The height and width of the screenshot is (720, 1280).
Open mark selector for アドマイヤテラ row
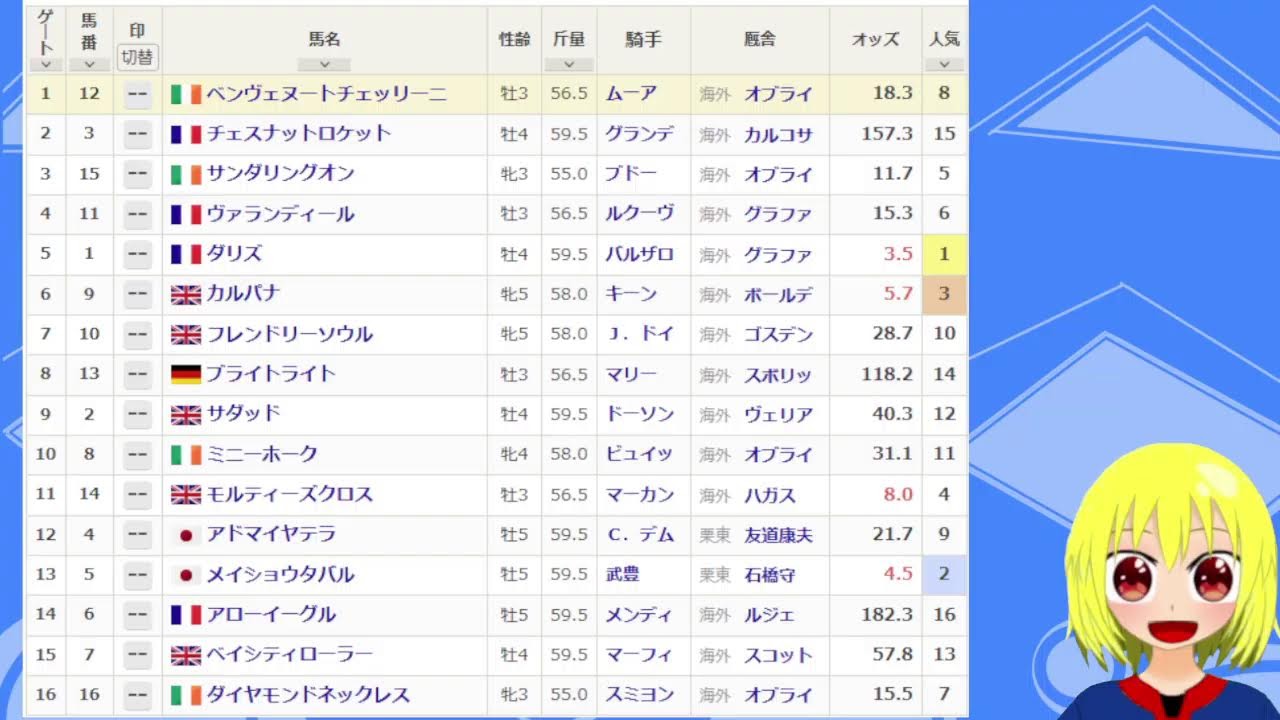point(137,535)
